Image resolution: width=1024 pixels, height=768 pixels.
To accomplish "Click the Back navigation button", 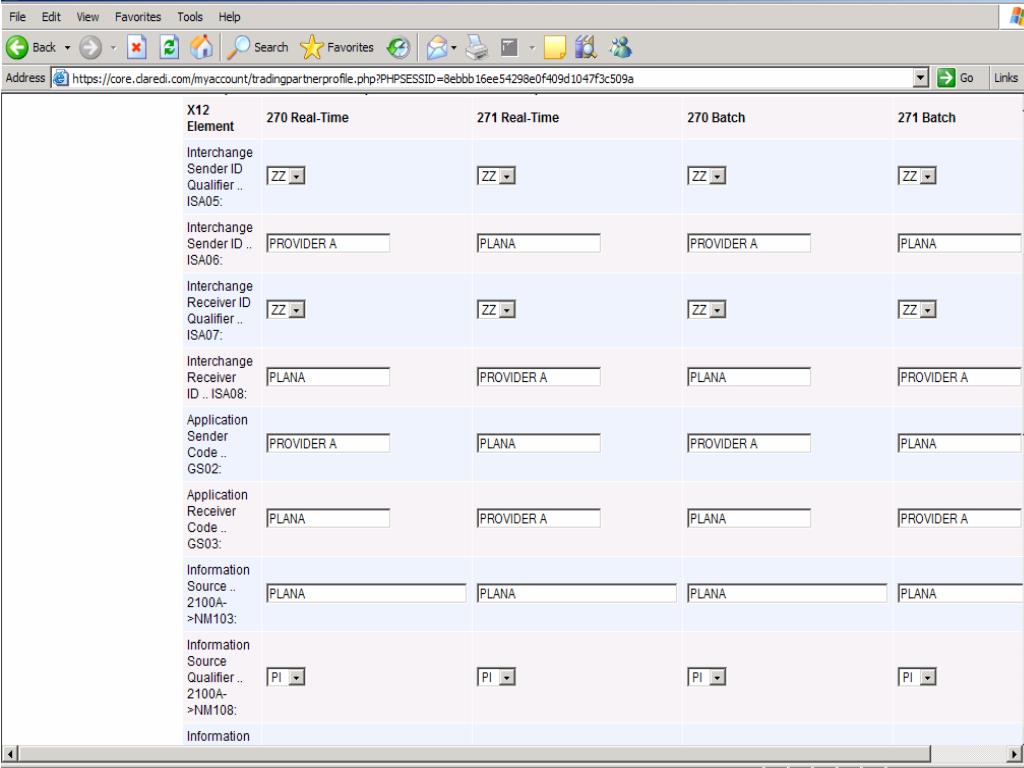I will pos(30,49).
